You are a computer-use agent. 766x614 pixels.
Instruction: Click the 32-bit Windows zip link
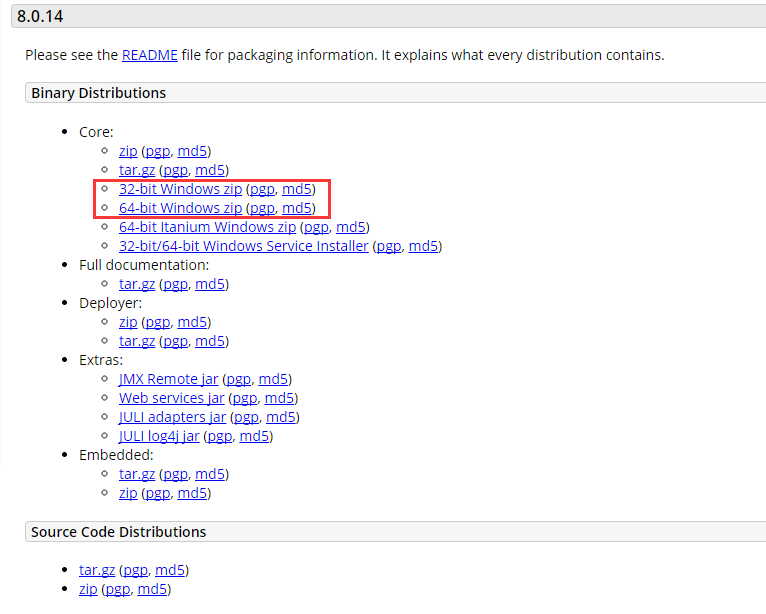click(x=180, y=189)
